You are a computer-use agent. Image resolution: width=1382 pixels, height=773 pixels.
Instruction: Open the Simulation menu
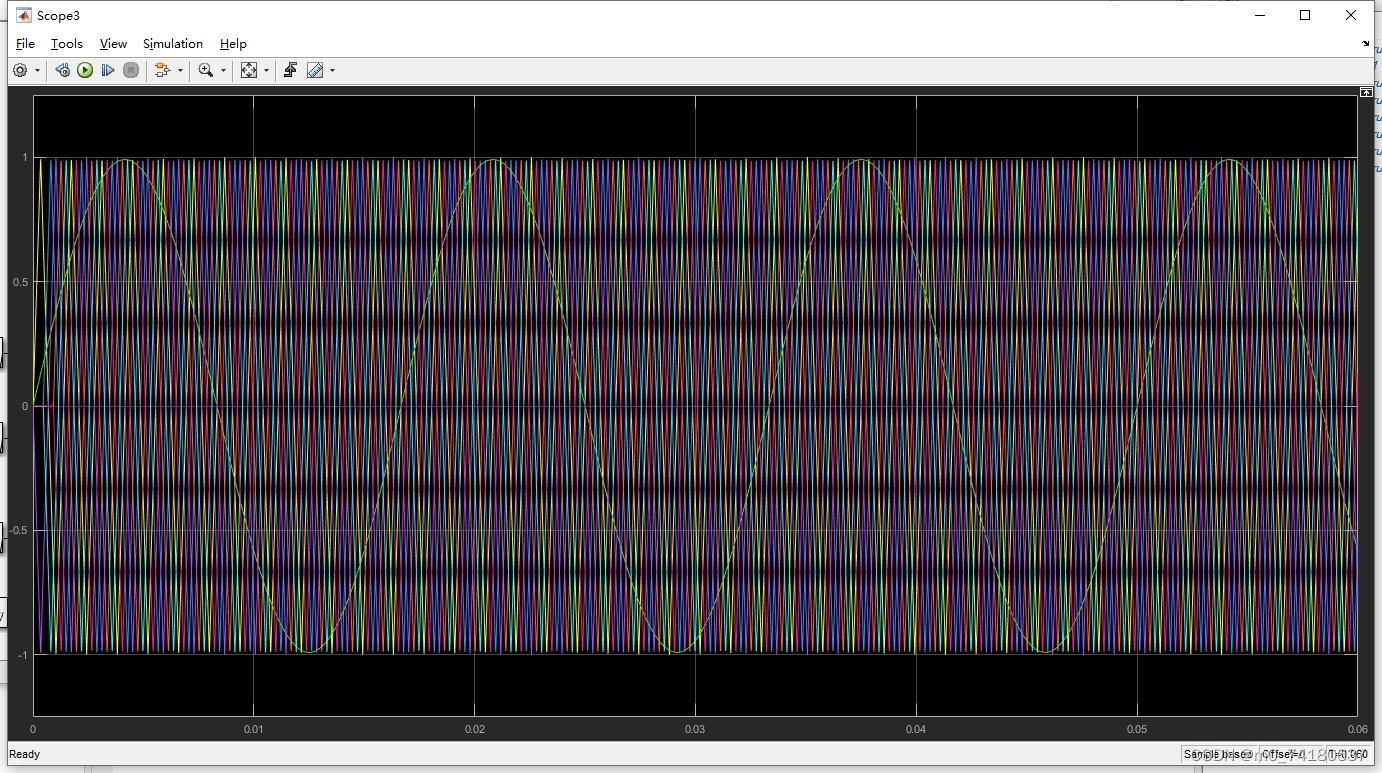pos(173,44)
